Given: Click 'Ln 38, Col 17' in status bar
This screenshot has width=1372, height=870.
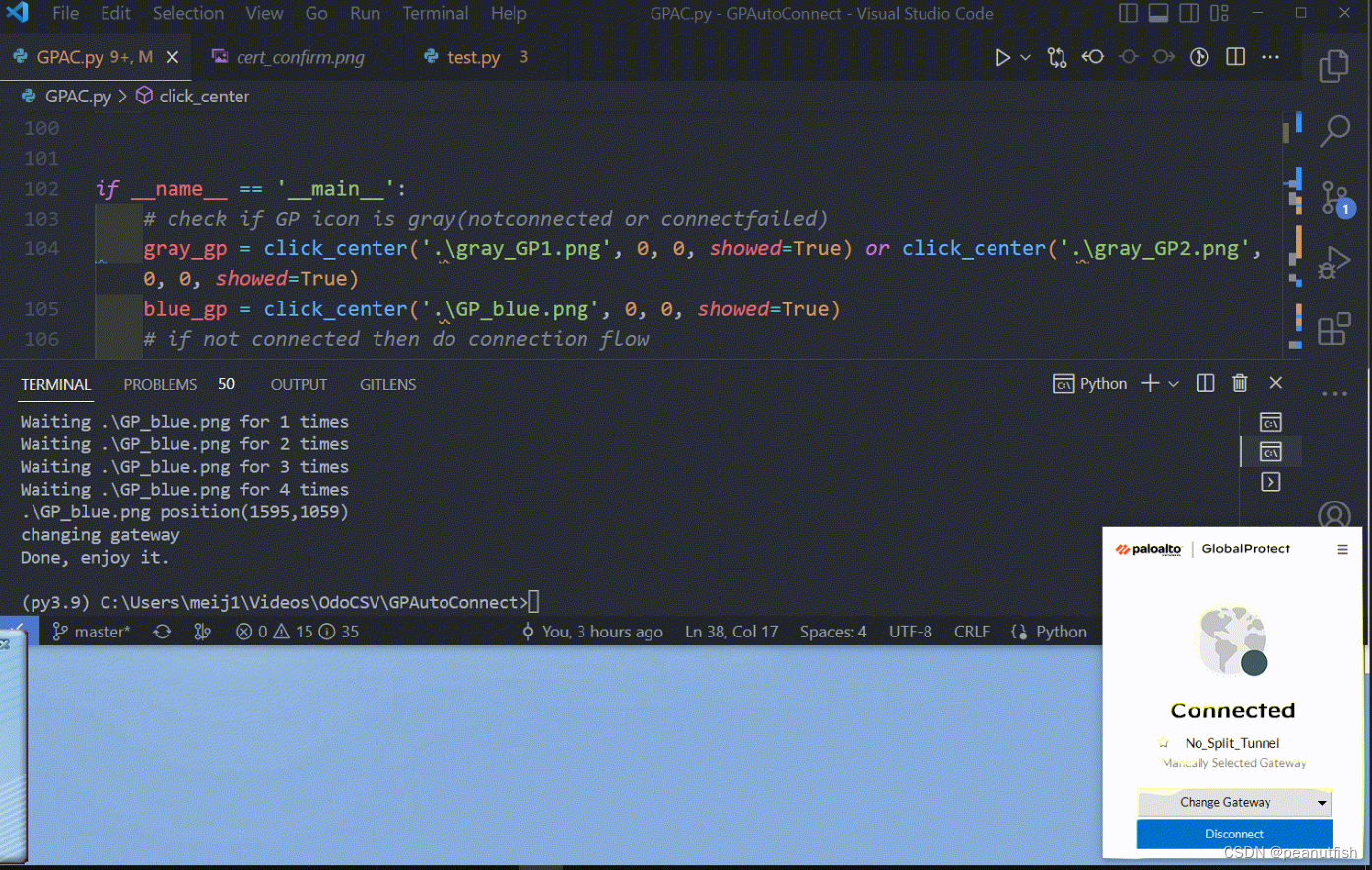Looking at the screenshot, I should (x=731, y=632).
